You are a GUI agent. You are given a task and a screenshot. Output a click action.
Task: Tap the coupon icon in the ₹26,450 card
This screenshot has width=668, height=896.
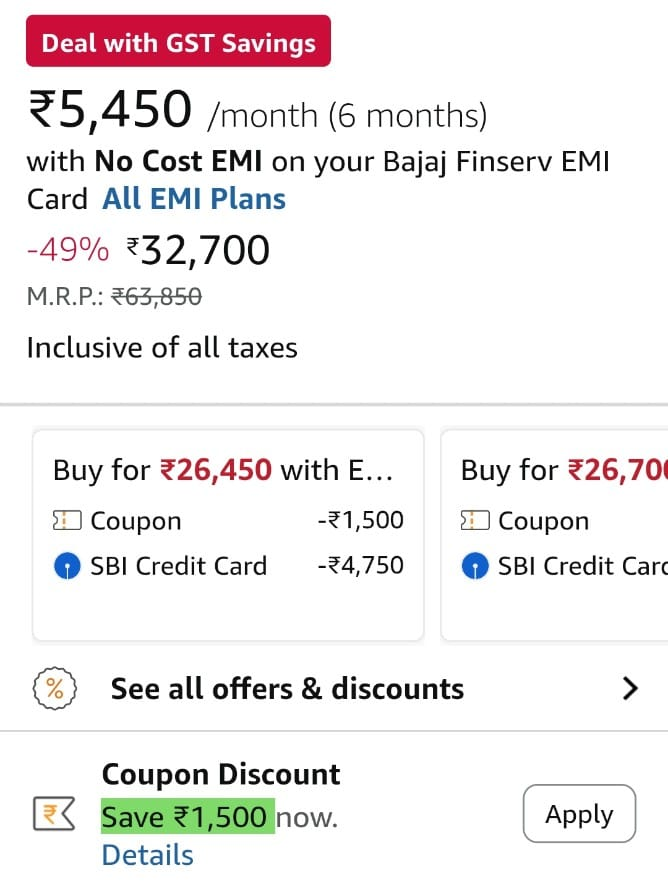pos(66,521)
